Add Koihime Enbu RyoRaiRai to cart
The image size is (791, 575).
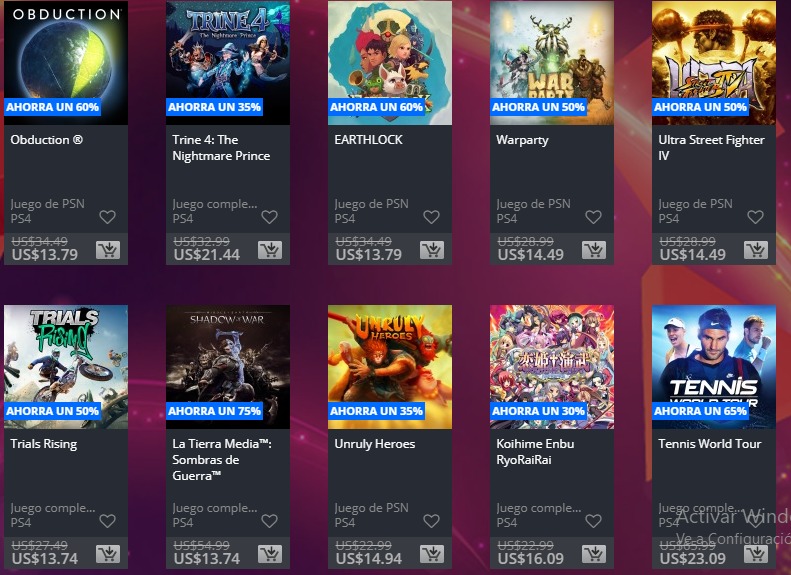pyautogui.click(x=594, y=554)
